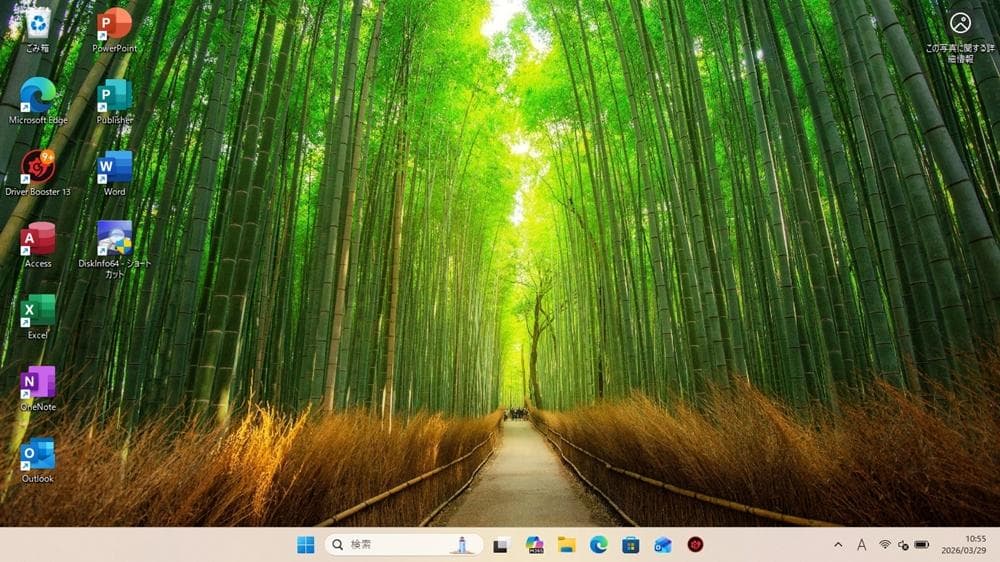Select the Driver Booster 13 shortcut
1000x562 pixels.
tap(38, 173)
